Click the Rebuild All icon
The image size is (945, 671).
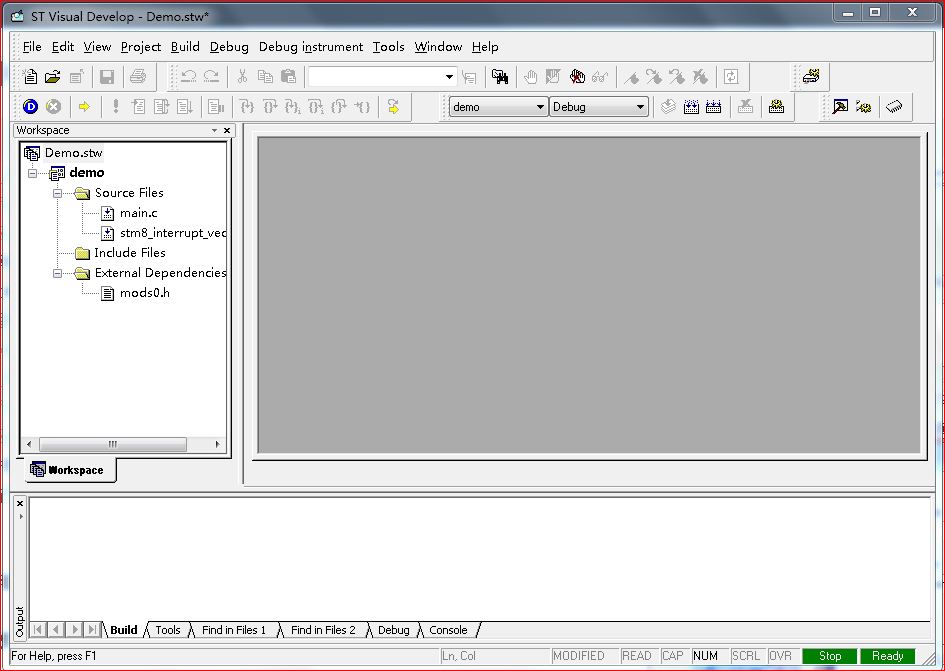click(x=714, y=107)
